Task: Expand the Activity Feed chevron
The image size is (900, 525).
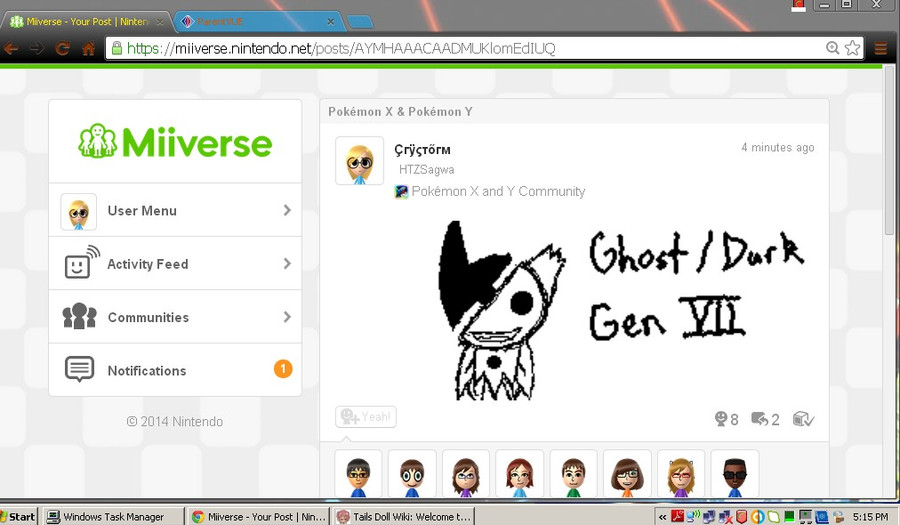Action: (x=287, y=263)
